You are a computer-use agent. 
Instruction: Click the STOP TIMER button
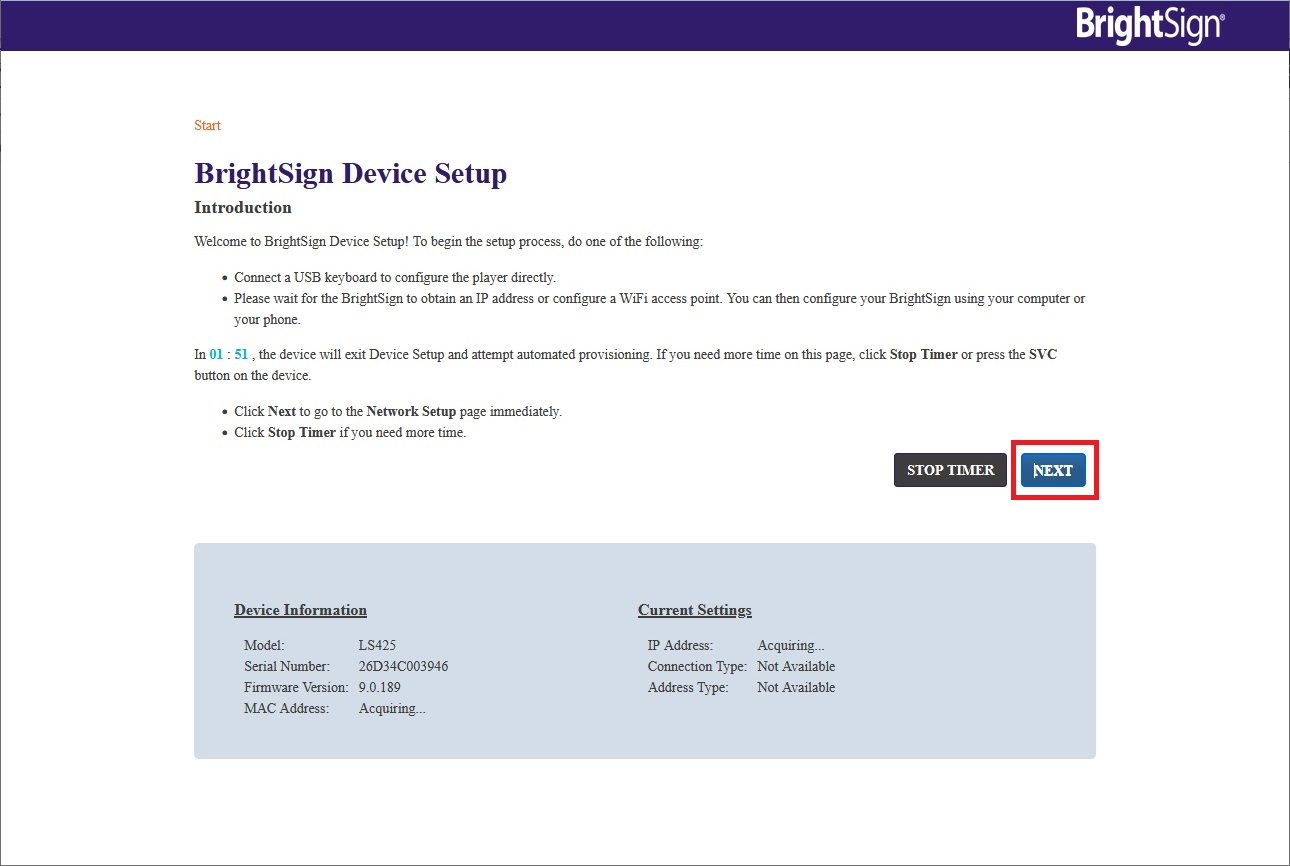click(950, 470)
